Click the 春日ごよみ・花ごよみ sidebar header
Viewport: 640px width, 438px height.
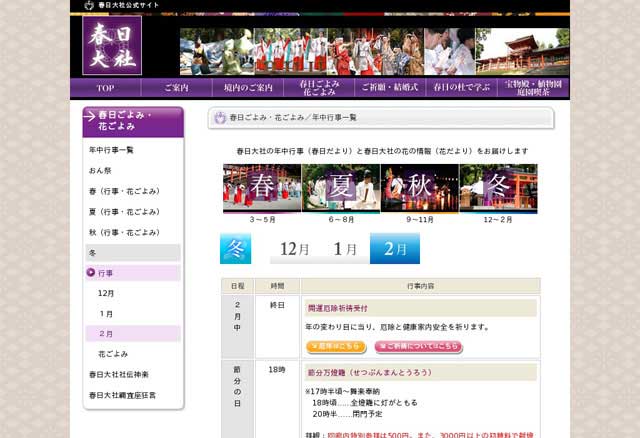tap(133, 122)
